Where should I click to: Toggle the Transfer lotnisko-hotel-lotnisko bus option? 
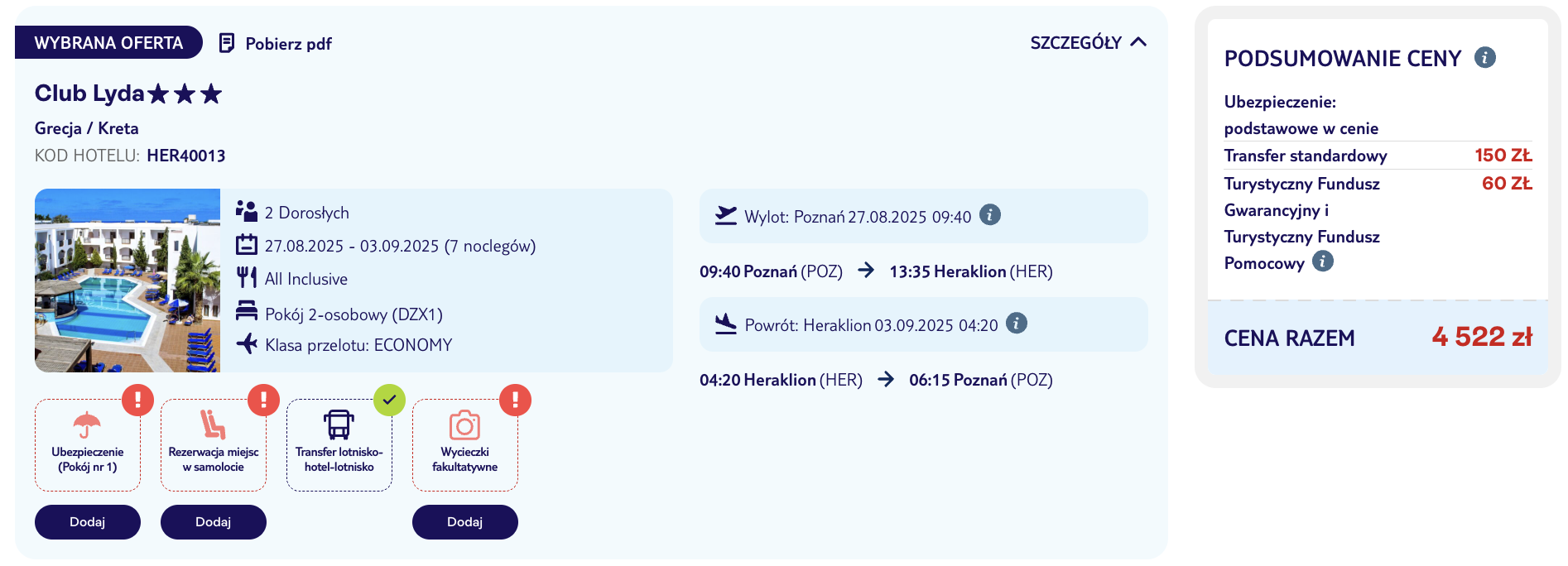pyautogui.click(x=339, y=445)
